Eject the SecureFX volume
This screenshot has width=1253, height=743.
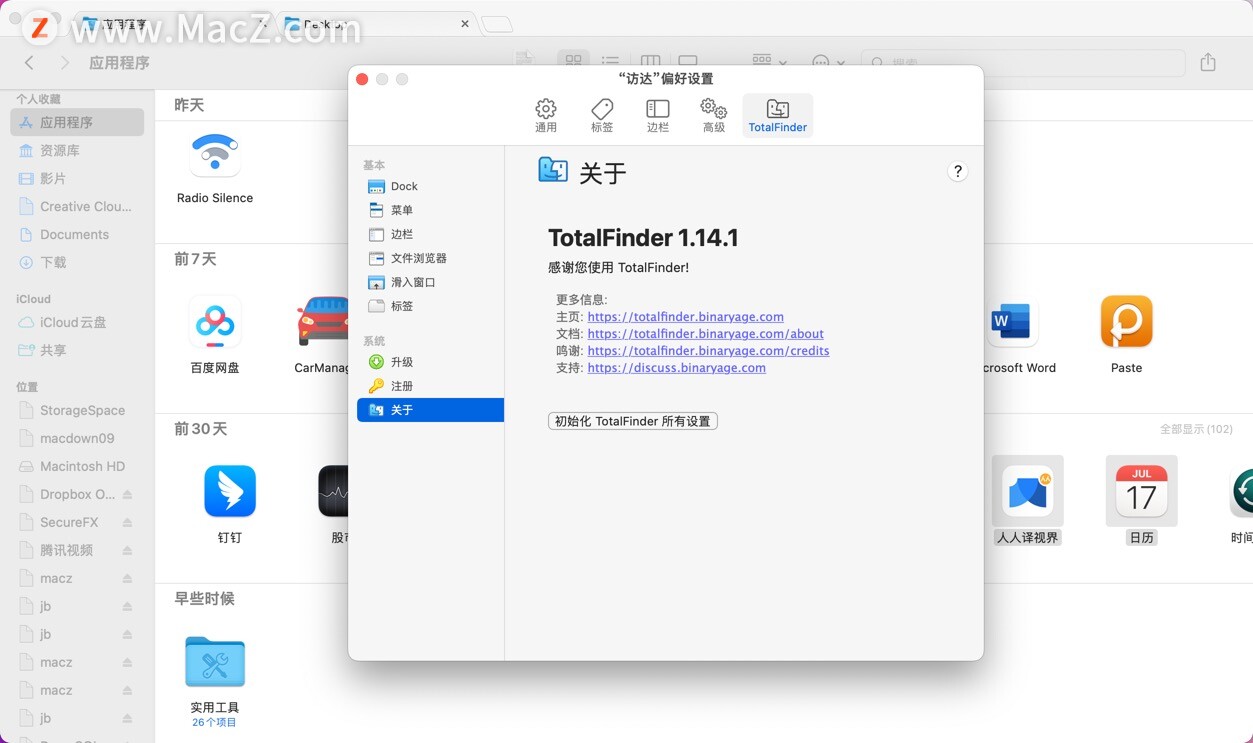[x=128, y=523]
